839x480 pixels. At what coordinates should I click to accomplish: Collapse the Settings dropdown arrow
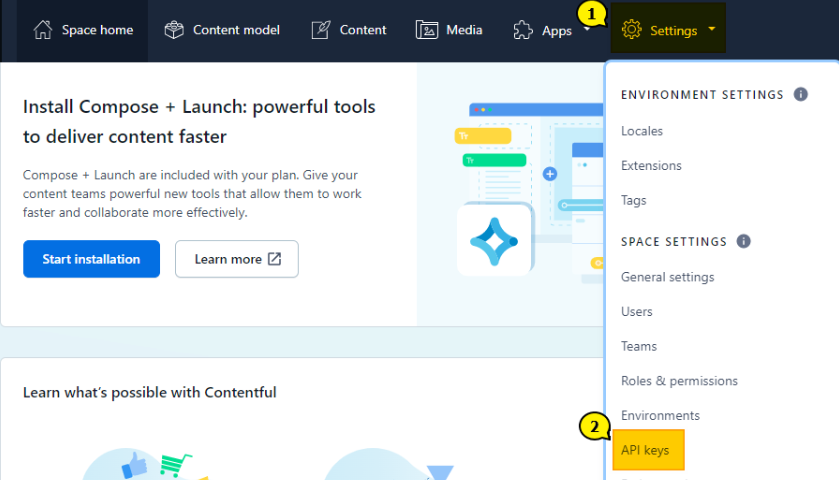tap(711, 29)
